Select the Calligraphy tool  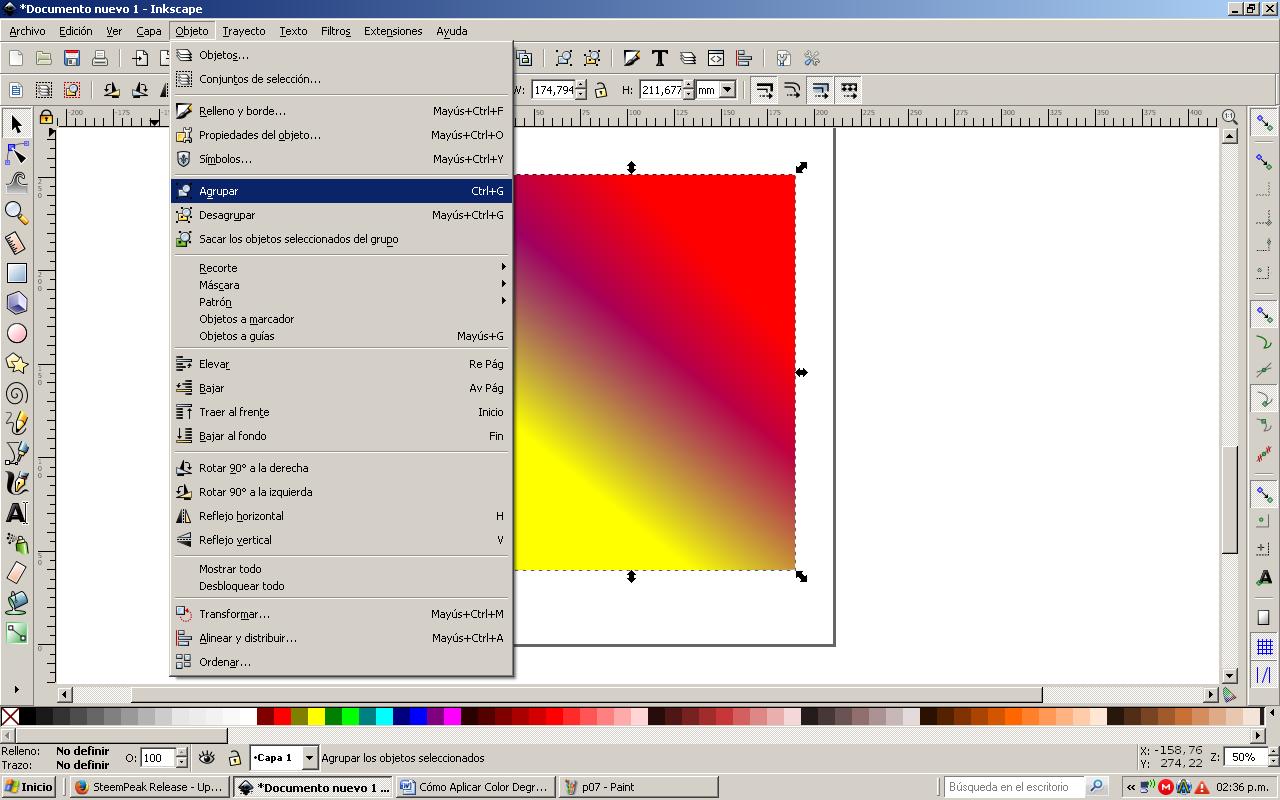tap(16, 483)
